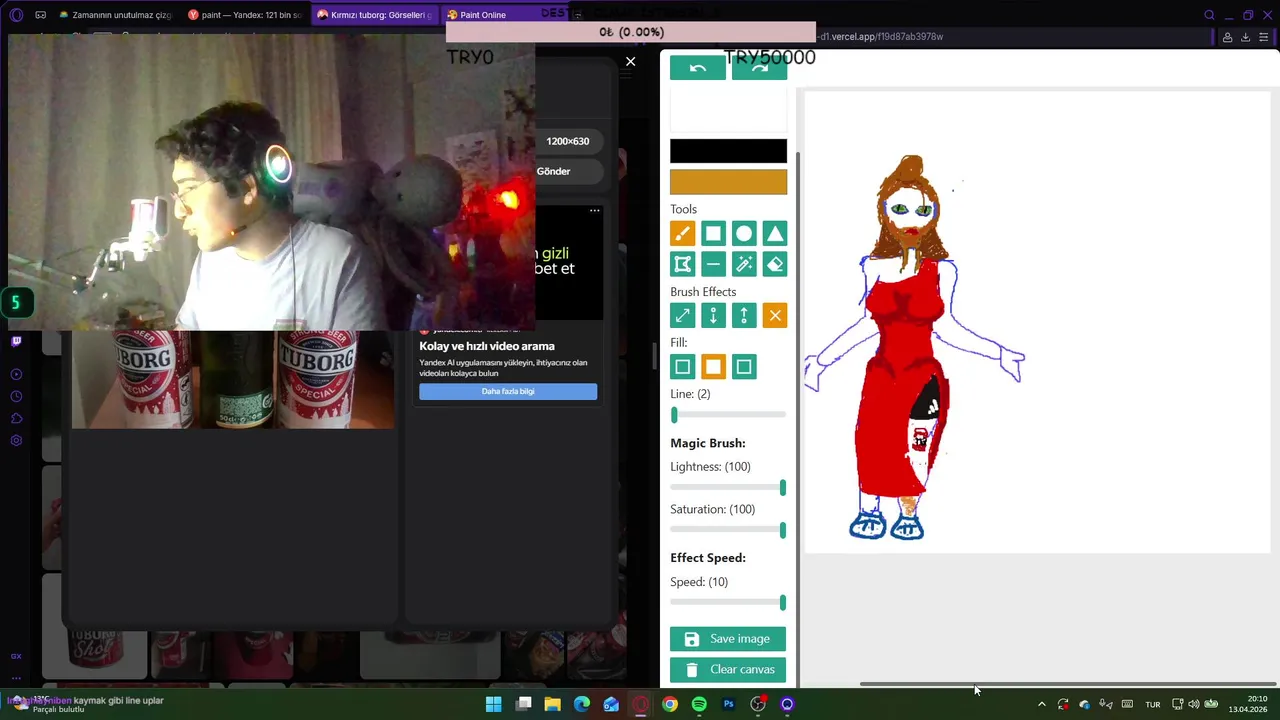Click the drawn woman on the canvas
The image size is (1280, 720).
(908, 350)
